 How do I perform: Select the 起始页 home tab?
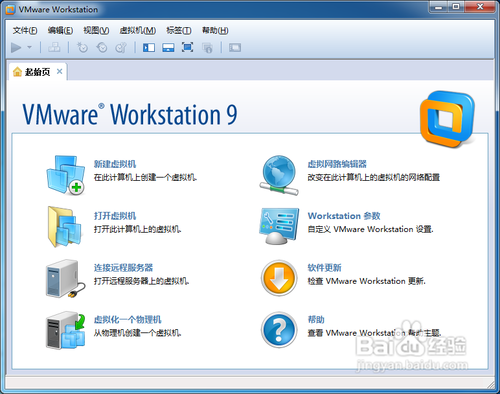[38, 72]
